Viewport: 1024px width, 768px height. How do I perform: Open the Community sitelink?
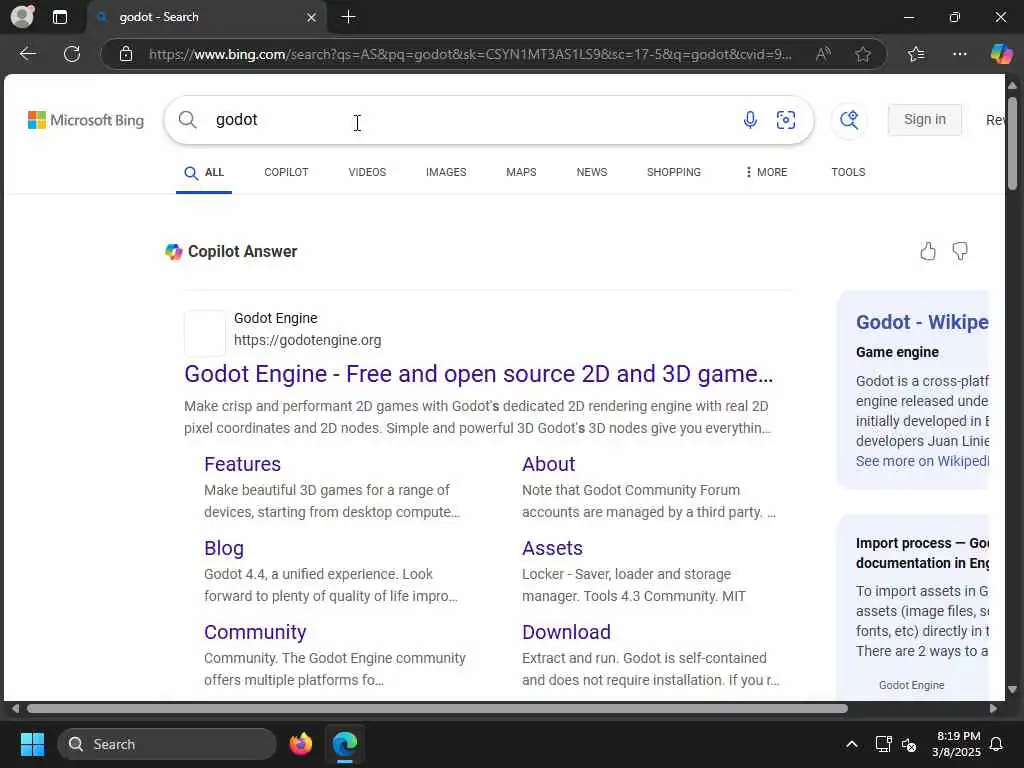(x=255, y=632)
